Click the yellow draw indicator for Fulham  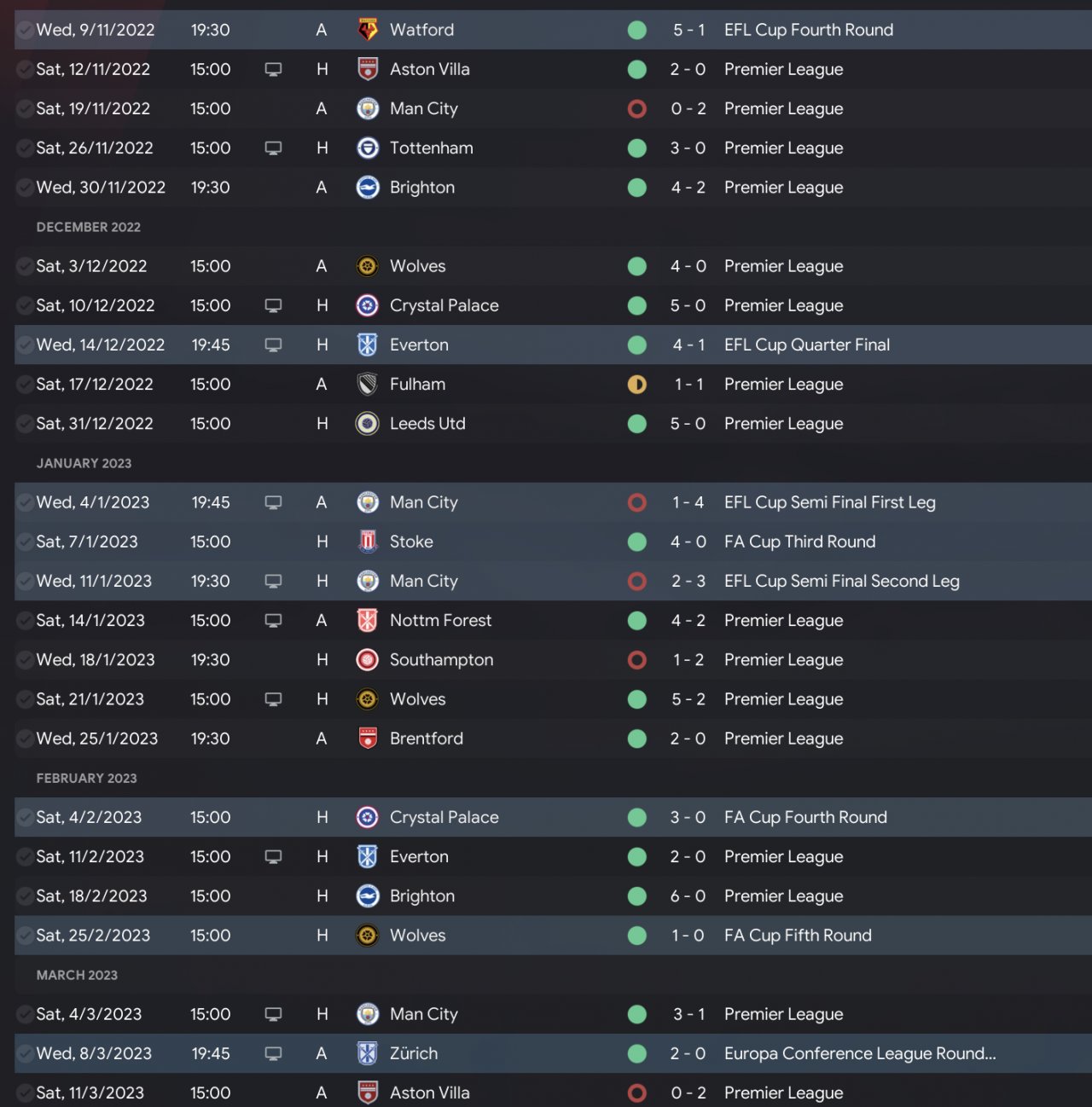[637, 385]
